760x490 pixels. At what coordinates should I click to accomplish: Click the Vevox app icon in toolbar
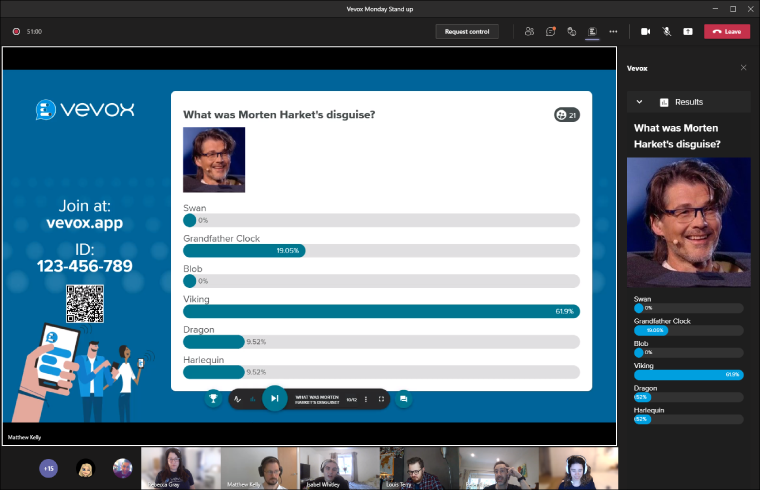click(x=592, y=31)
